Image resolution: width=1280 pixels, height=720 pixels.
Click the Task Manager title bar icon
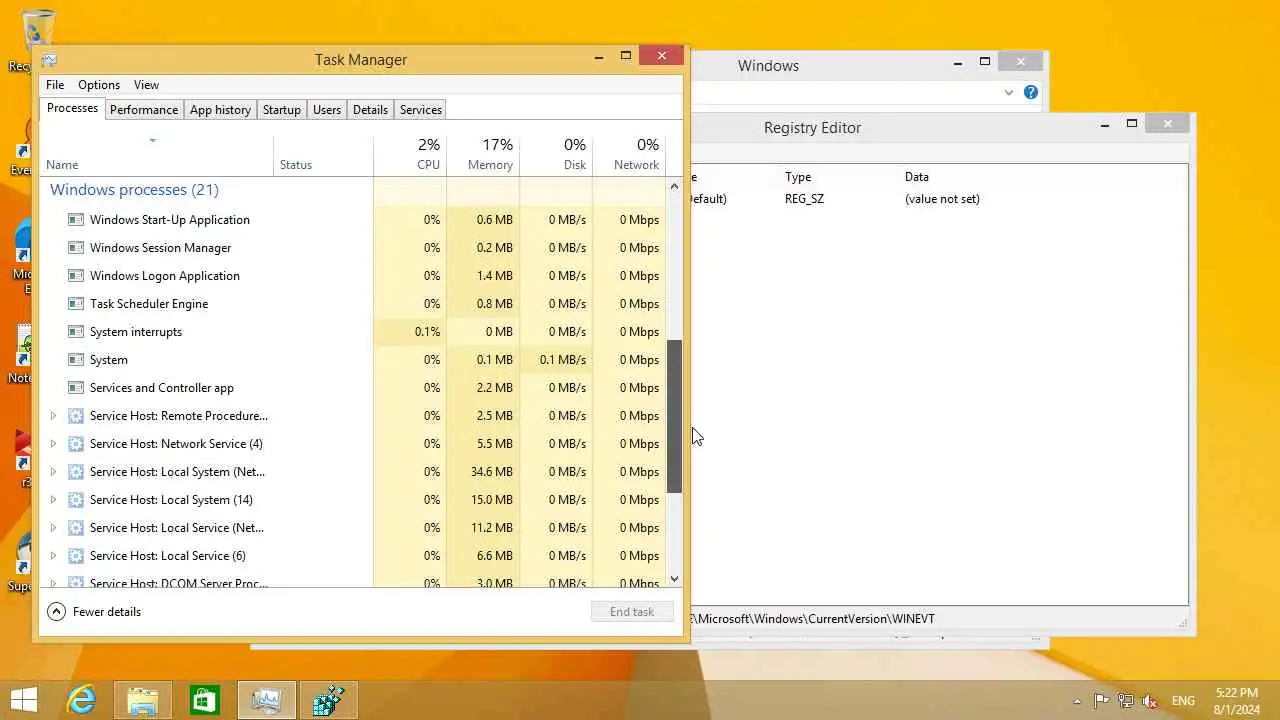click(x=49, y=59)
